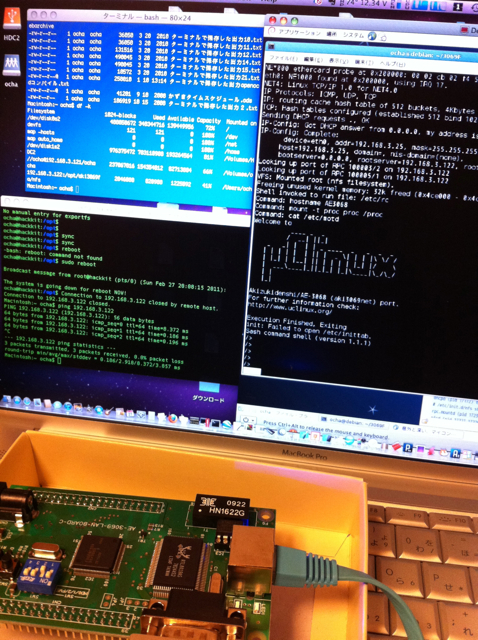478x640 pixels.
Task: Open the ocha network volume icon
Action: [x=11, y=66]
